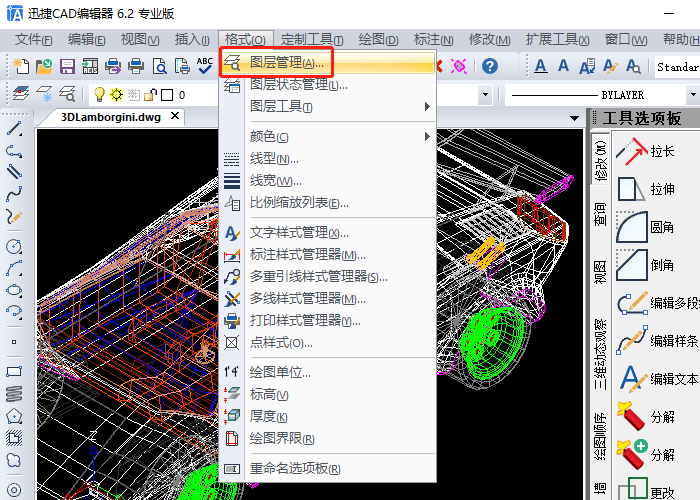Choose 图层状态管理(L)... menu entry

pyautogui.click(x=329, y=84)
